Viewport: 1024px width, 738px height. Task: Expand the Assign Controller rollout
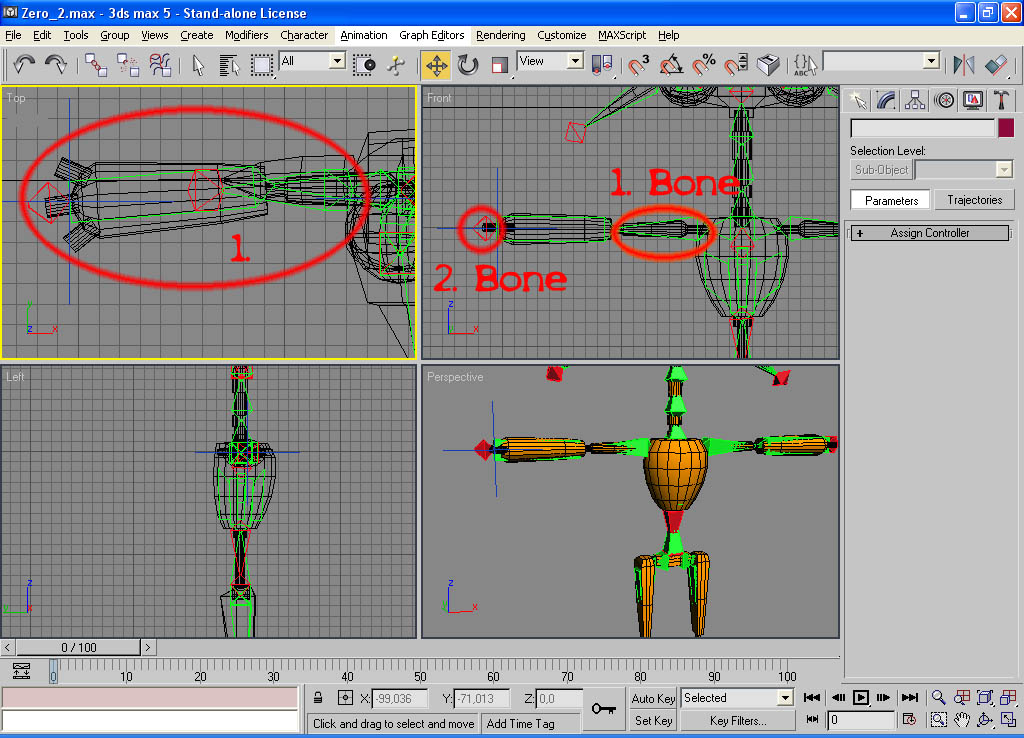(x=930, y=233)
